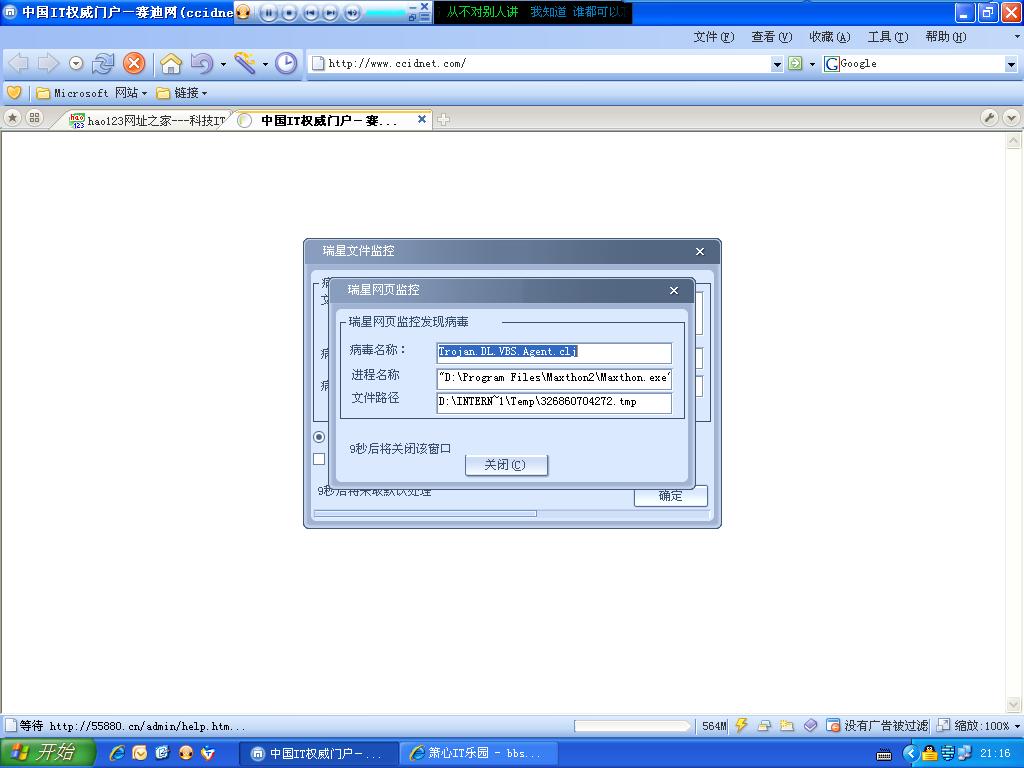Open the Microsoft 网站 favorites folder

click(92, 93)
